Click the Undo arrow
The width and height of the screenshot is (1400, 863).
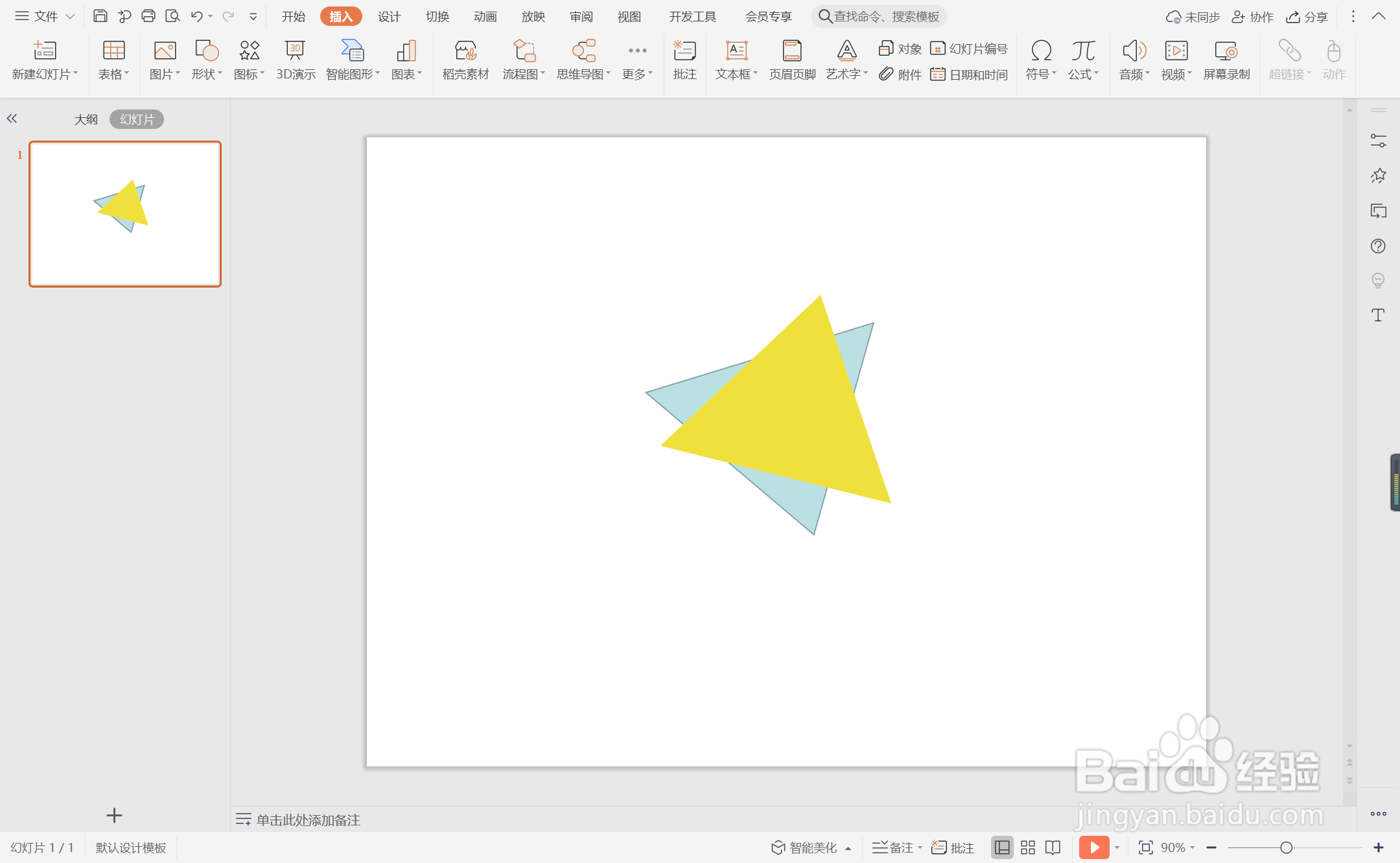[196, 16]
